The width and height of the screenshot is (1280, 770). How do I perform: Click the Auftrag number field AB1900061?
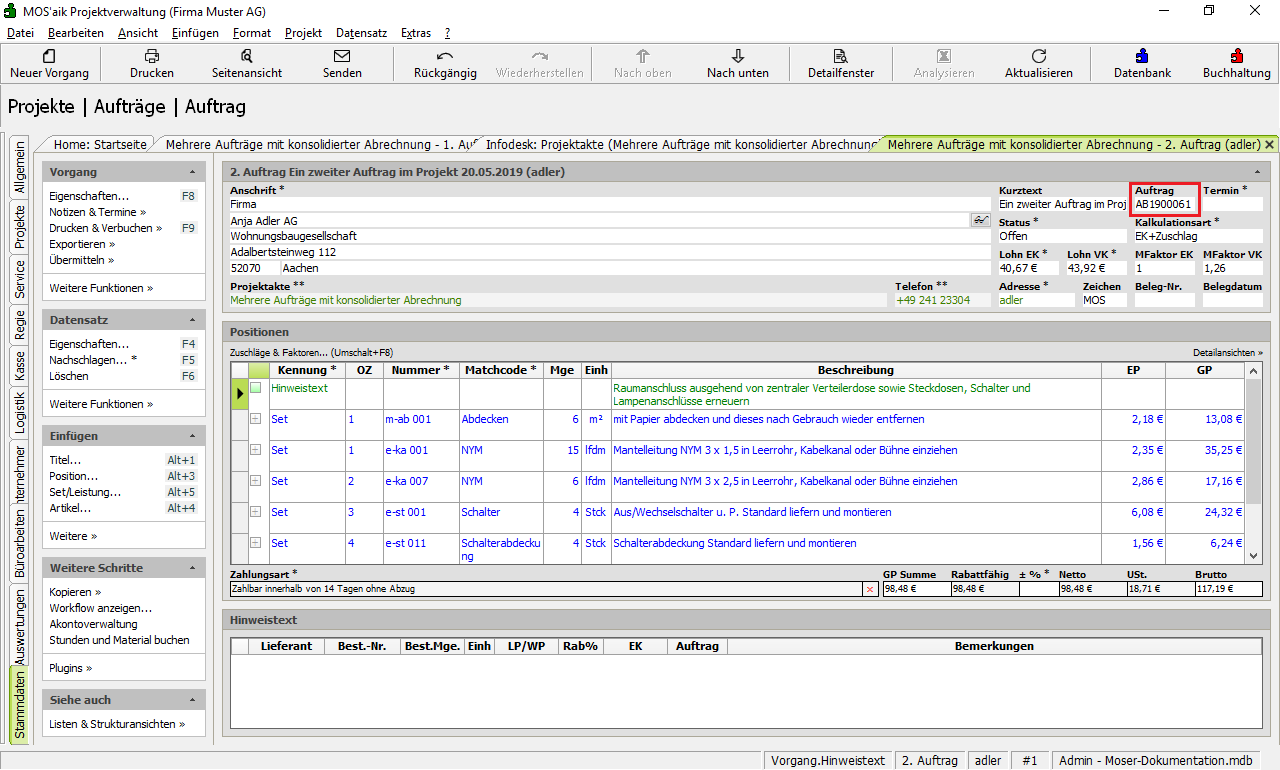pos(1164,204)
